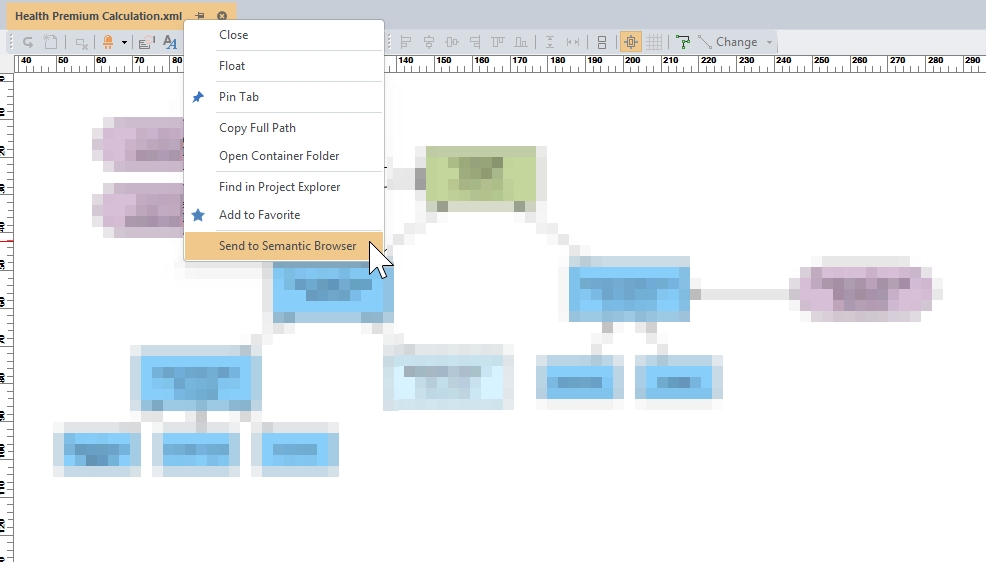Viewport: 986px width, 562px height.
Task: Click the horizontal ruler mark 200
Action: pyautogui.click(x=631, y=61)
